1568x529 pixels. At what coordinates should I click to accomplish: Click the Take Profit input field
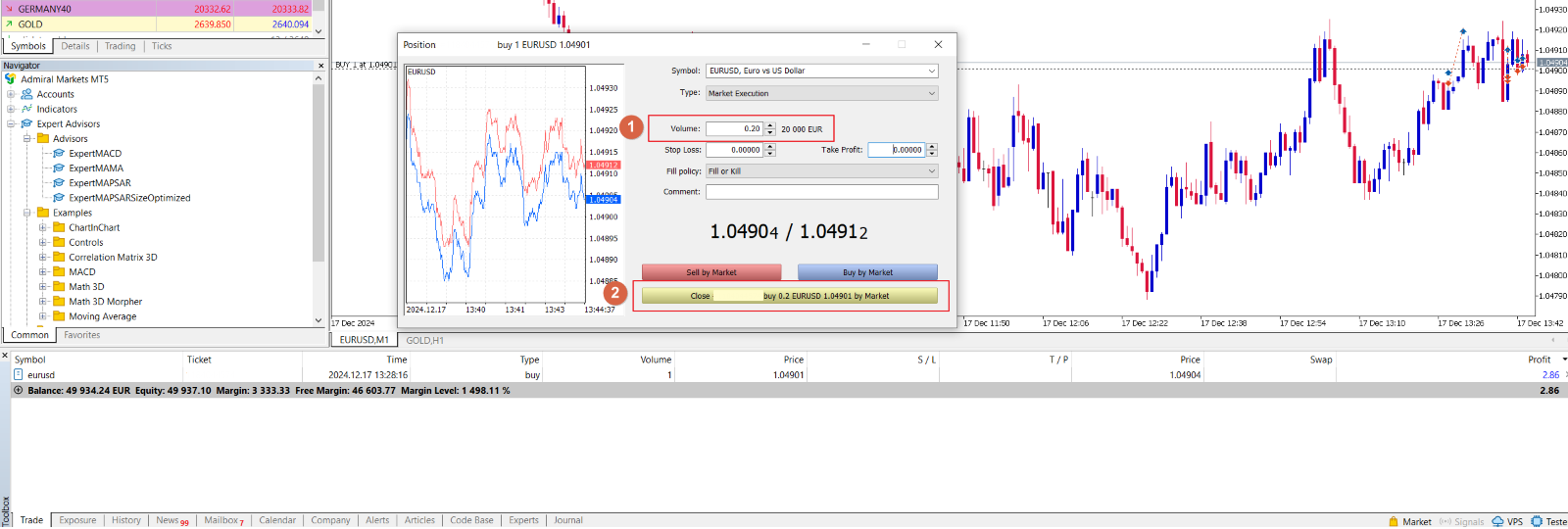click(897, 150)
